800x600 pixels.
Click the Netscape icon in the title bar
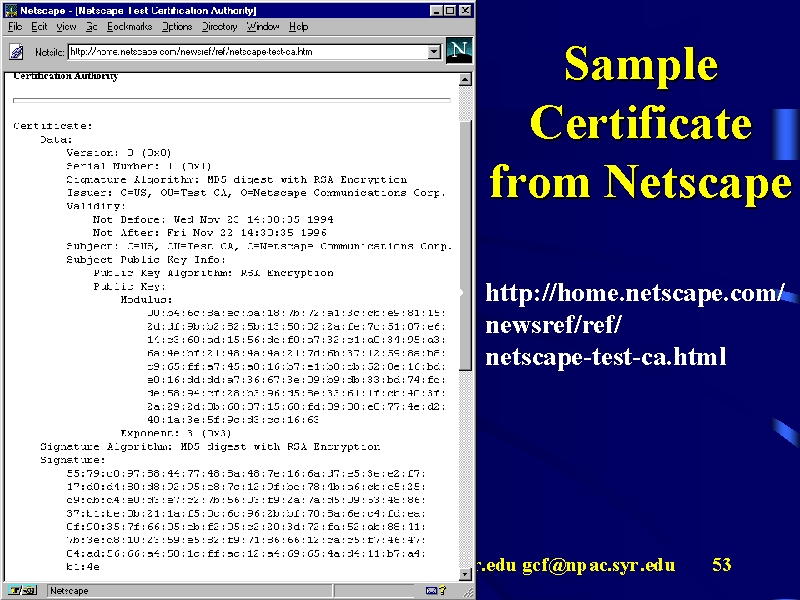tap(11, 10)
